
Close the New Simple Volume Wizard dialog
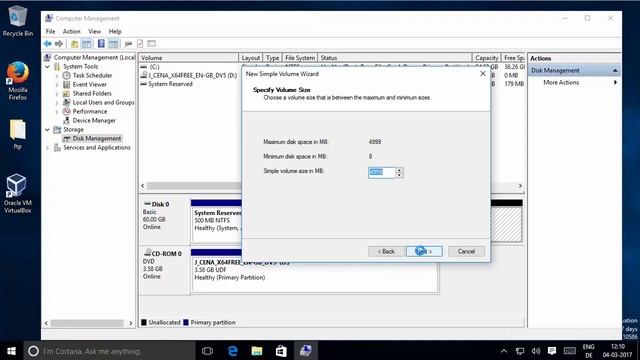tap(483, 74)
